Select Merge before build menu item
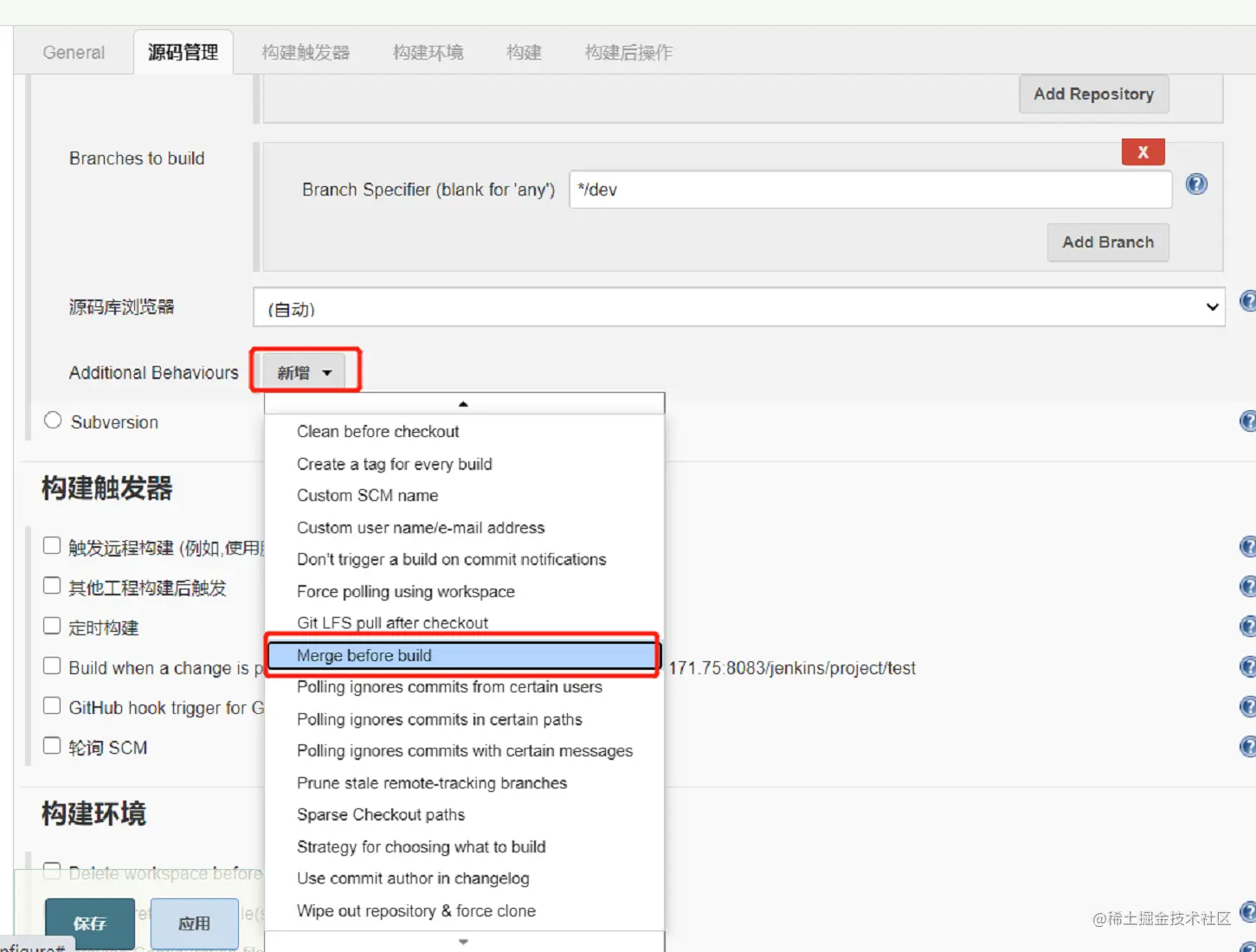This screenshot has width=1256, height=952. pyautogui.click(x=463, y=655)
